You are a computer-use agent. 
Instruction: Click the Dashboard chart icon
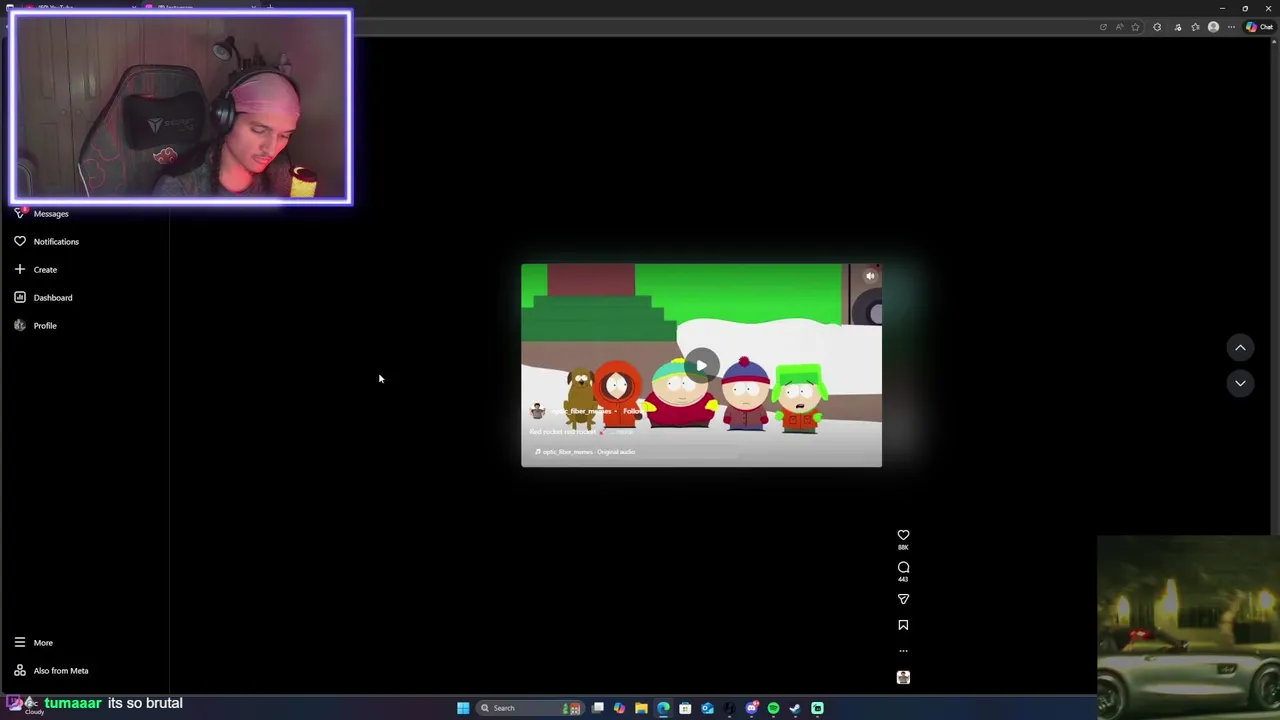[20, 297]
